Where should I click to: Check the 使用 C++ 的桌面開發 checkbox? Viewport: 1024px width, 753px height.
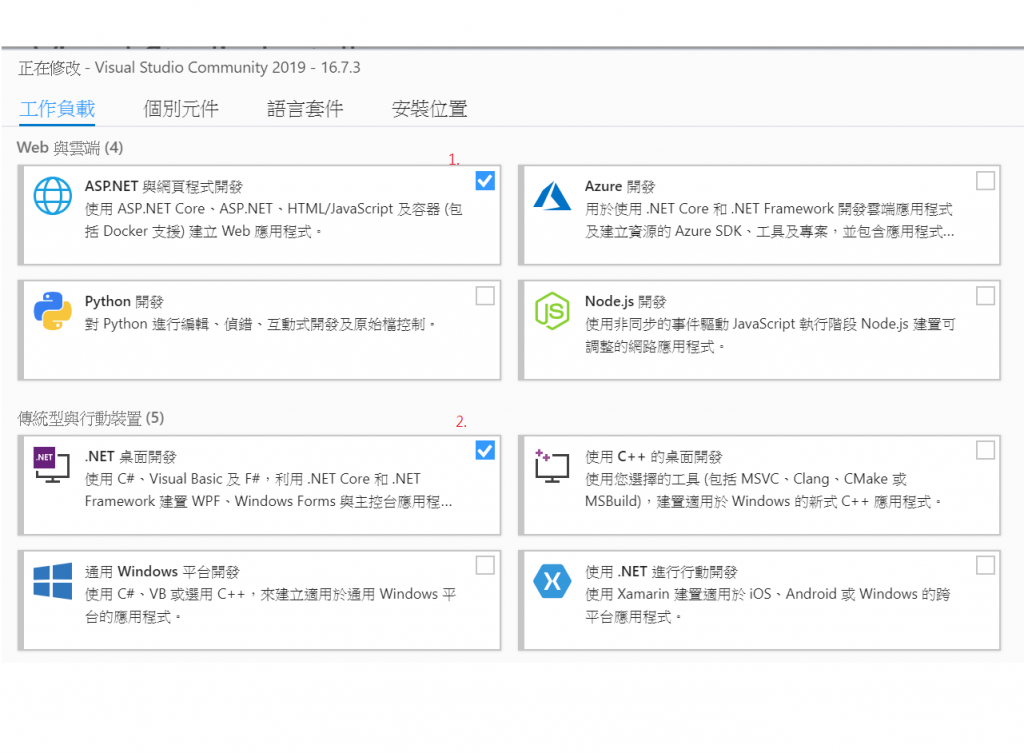[985, 450]
